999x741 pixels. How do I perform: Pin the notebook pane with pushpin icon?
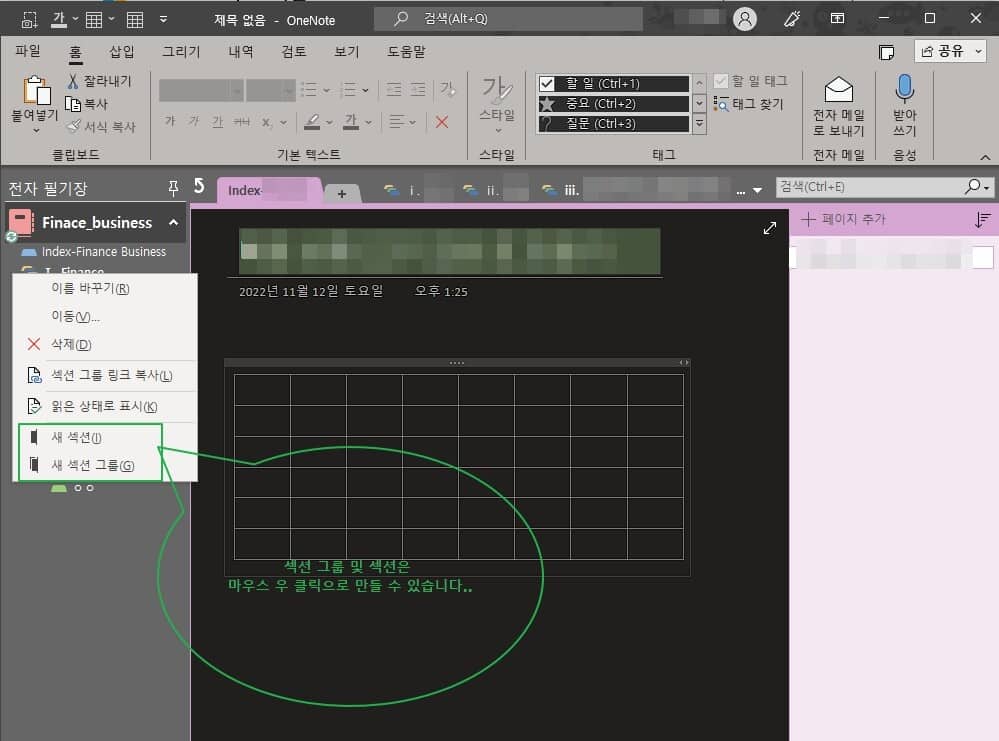(173, 187)
